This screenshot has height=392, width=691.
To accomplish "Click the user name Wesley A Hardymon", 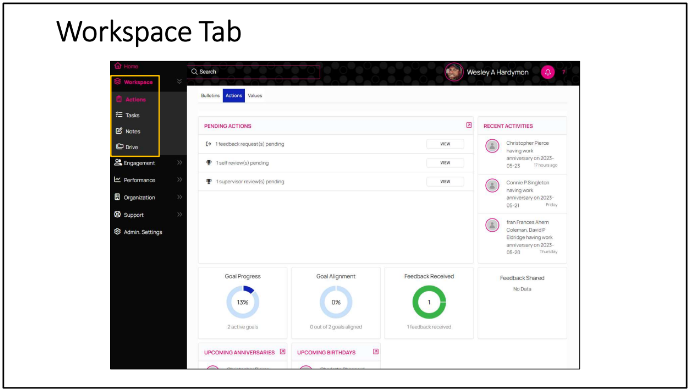I will click(x=498, y=72).
